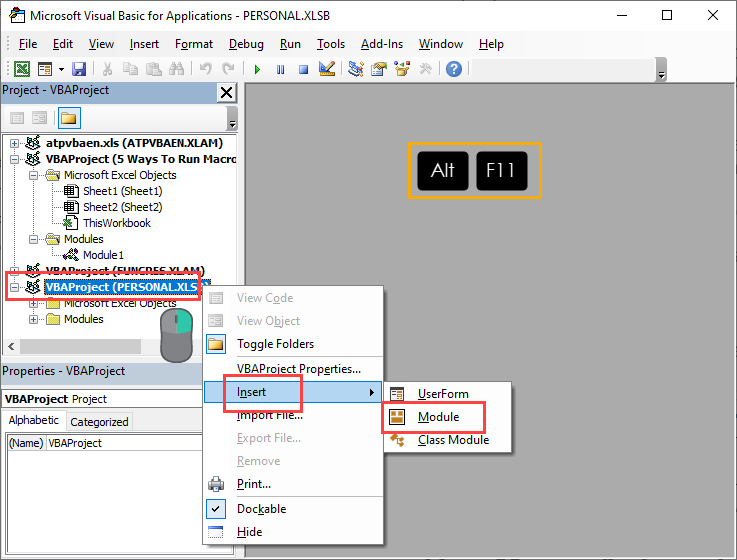This screenshot has width=737, height=560.
Task: Open the Insert menu in menu bar
Action: click(144, 44)
